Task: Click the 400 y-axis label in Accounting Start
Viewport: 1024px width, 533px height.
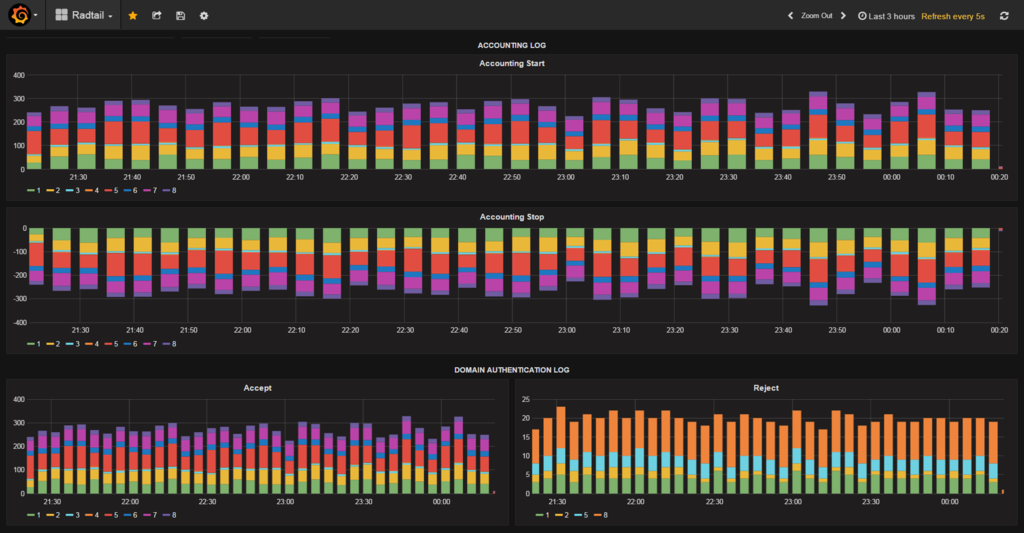Action: click(19, 76)
